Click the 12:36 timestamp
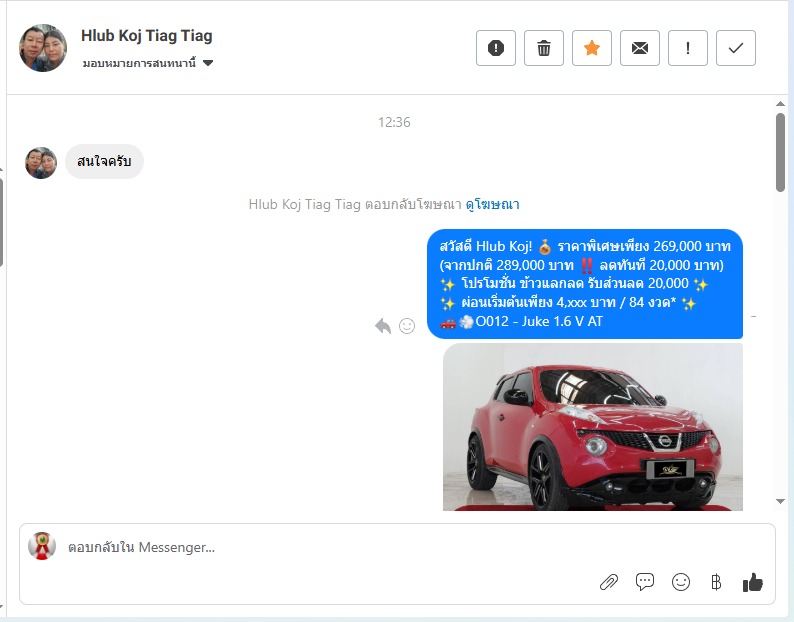This screenshot has width=794, height=622. pyautogui.click(x=394, y=122)
